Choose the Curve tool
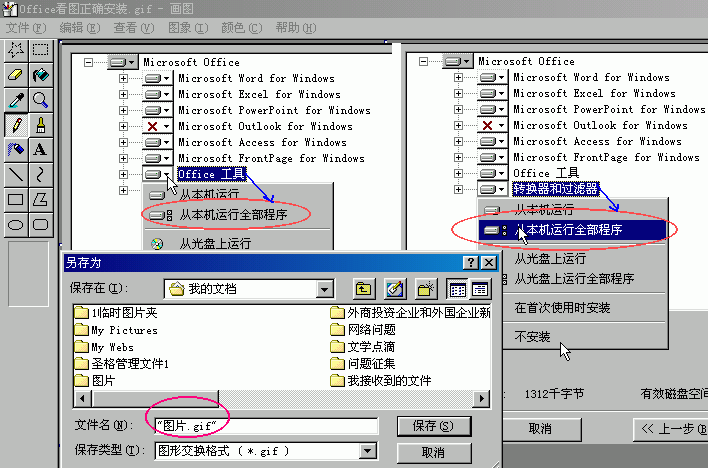This screenshot has height=468, width=708. pos(41,174)
